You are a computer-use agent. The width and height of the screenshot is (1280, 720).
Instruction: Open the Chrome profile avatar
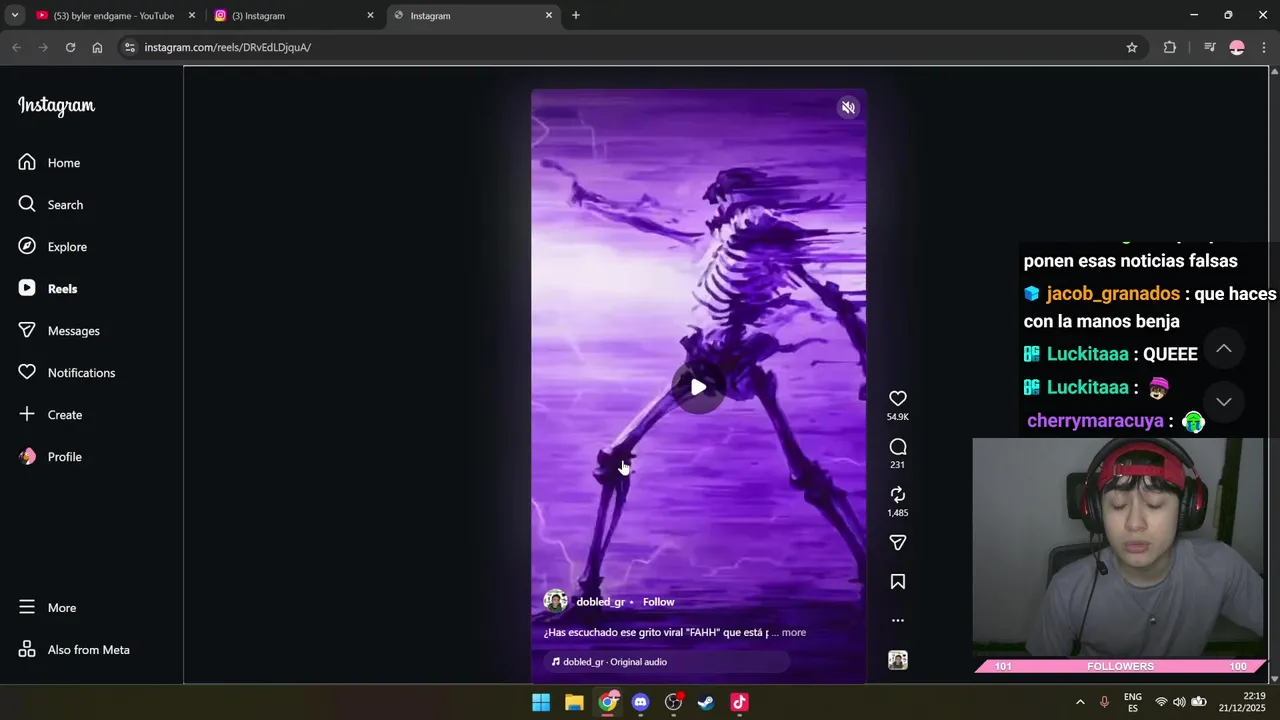pos(1237,47)
